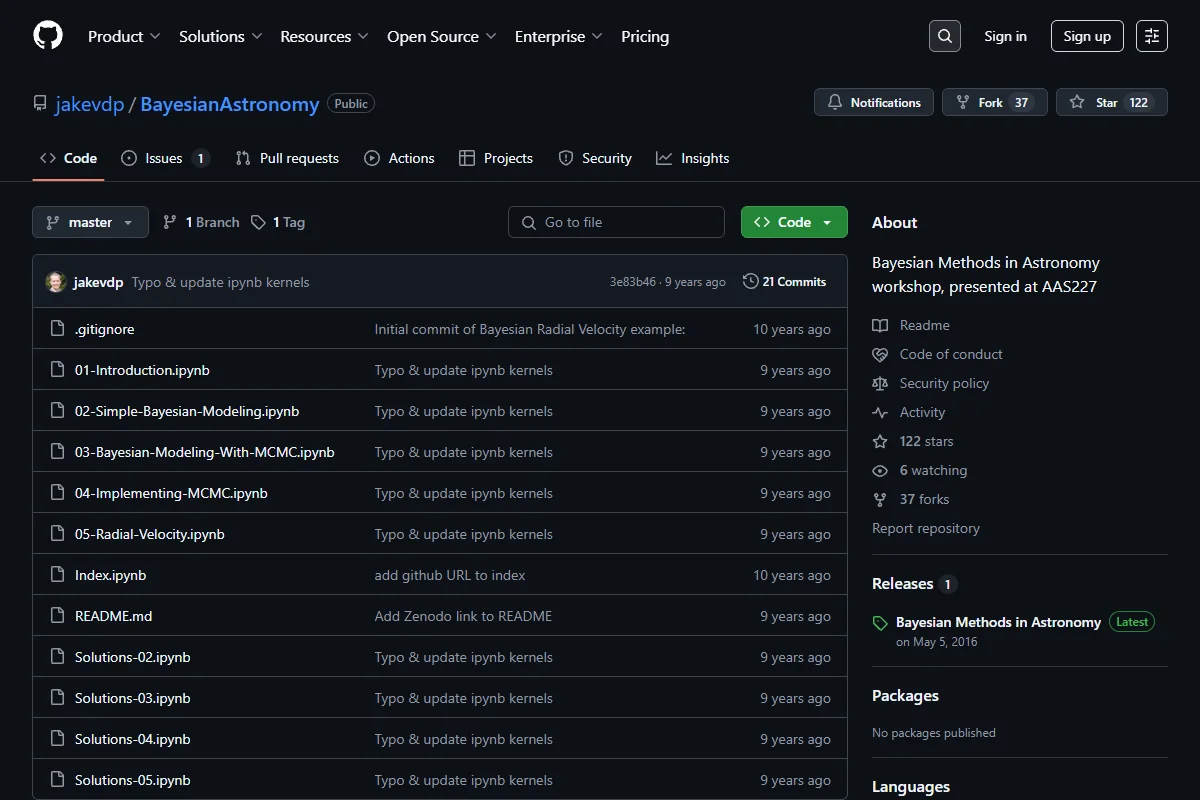Expand the green Code dropdown button
1200x800 pixels.
[794, 222]
